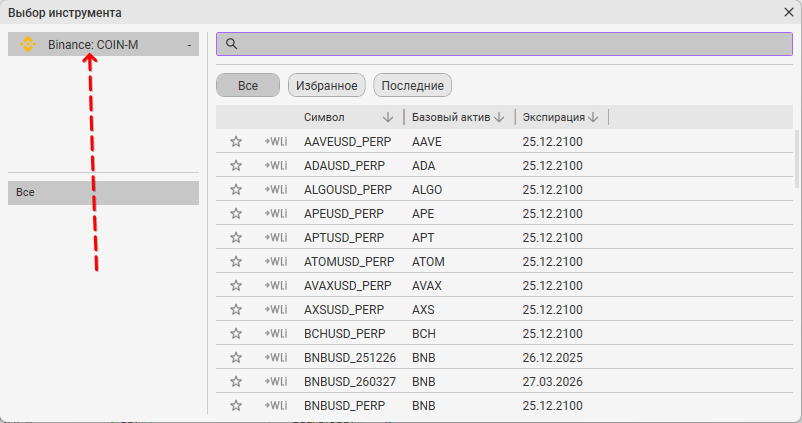Collapse Binance COIN-M with minus sign
The height and width of the screenshot is (423, 802).
(x=189, y=46)
